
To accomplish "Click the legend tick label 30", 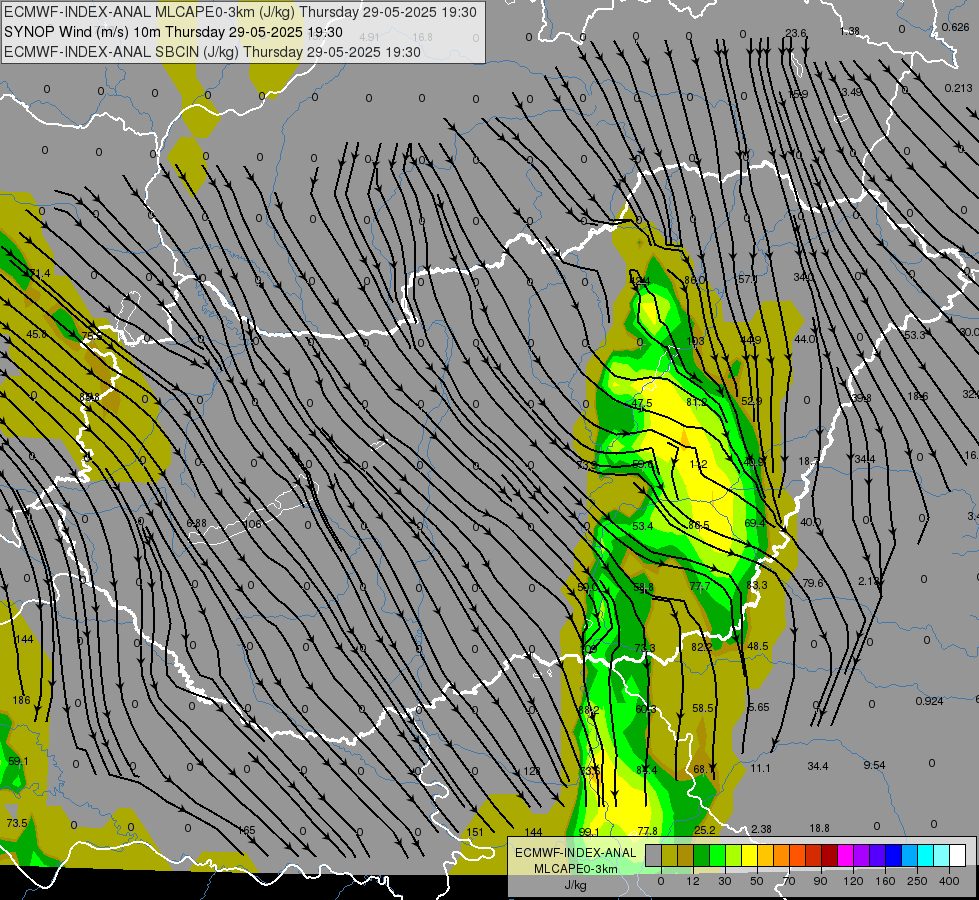I will 725,881.
